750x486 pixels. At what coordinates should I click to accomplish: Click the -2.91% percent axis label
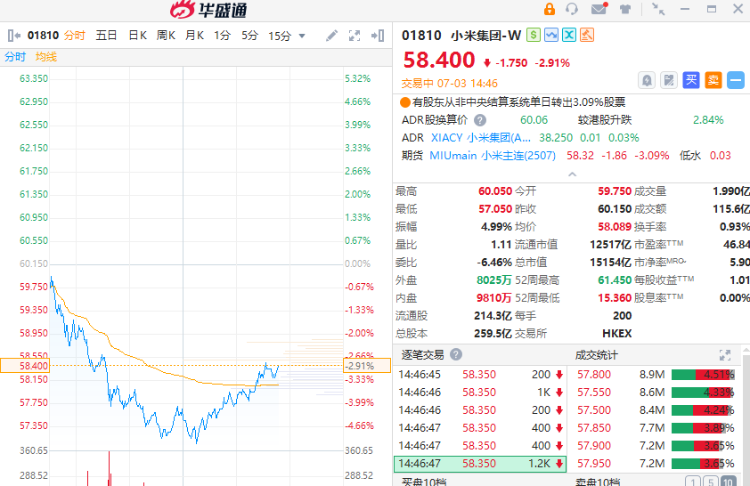[x=367, y=366]
